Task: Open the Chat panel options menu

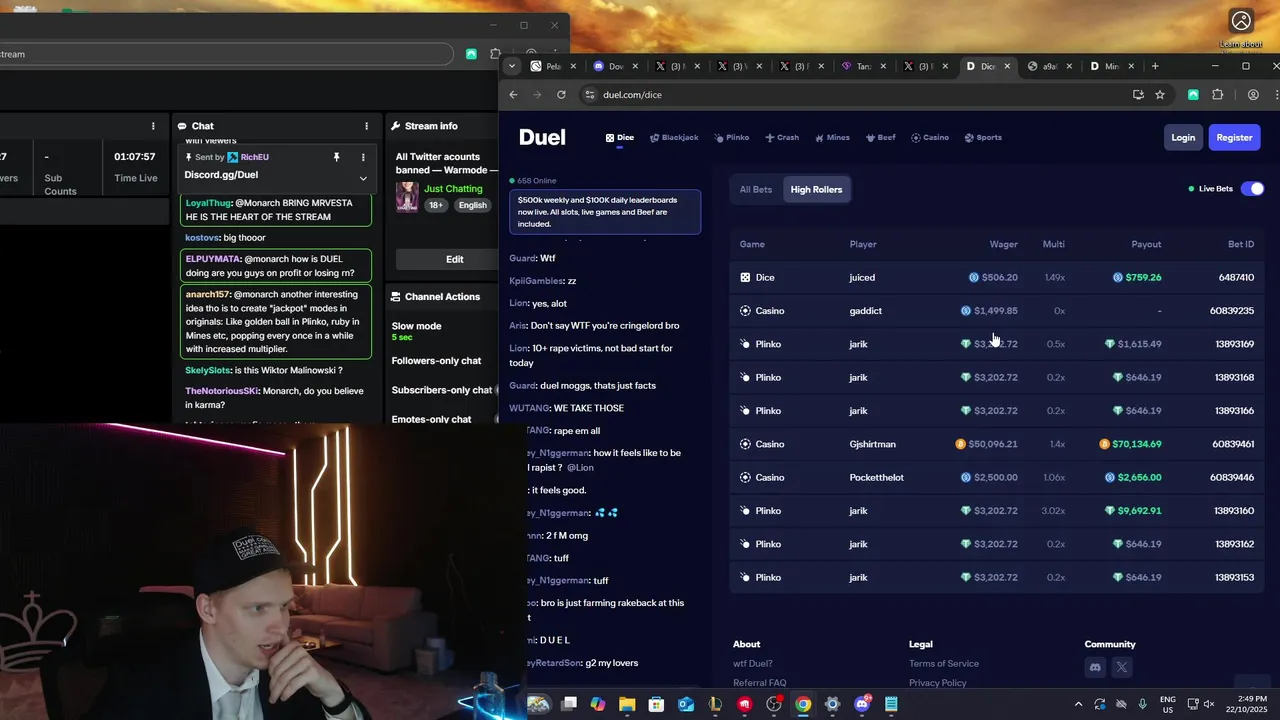Action: 366,126
